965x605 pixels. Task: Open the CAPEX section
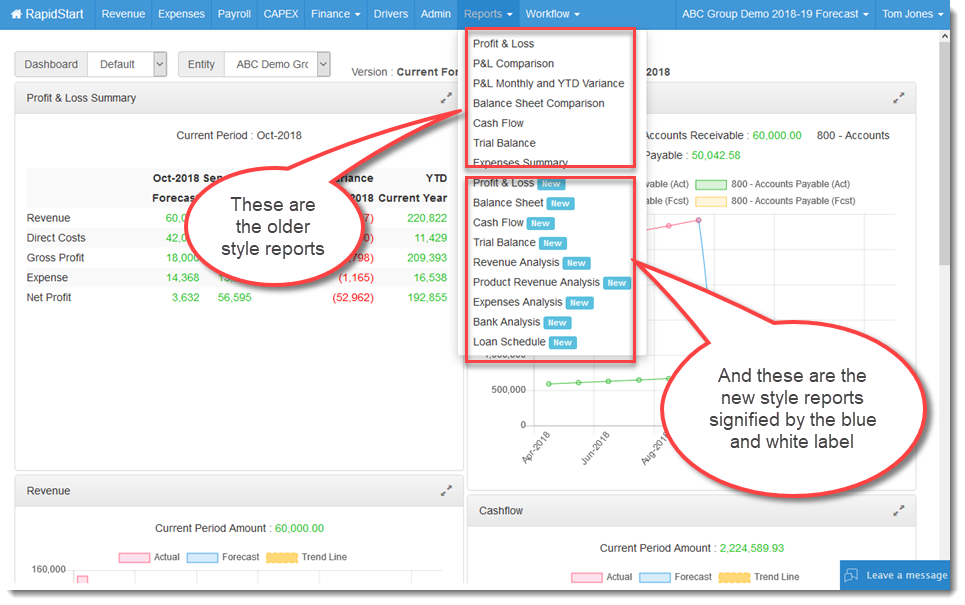click(x=281, y=14)
